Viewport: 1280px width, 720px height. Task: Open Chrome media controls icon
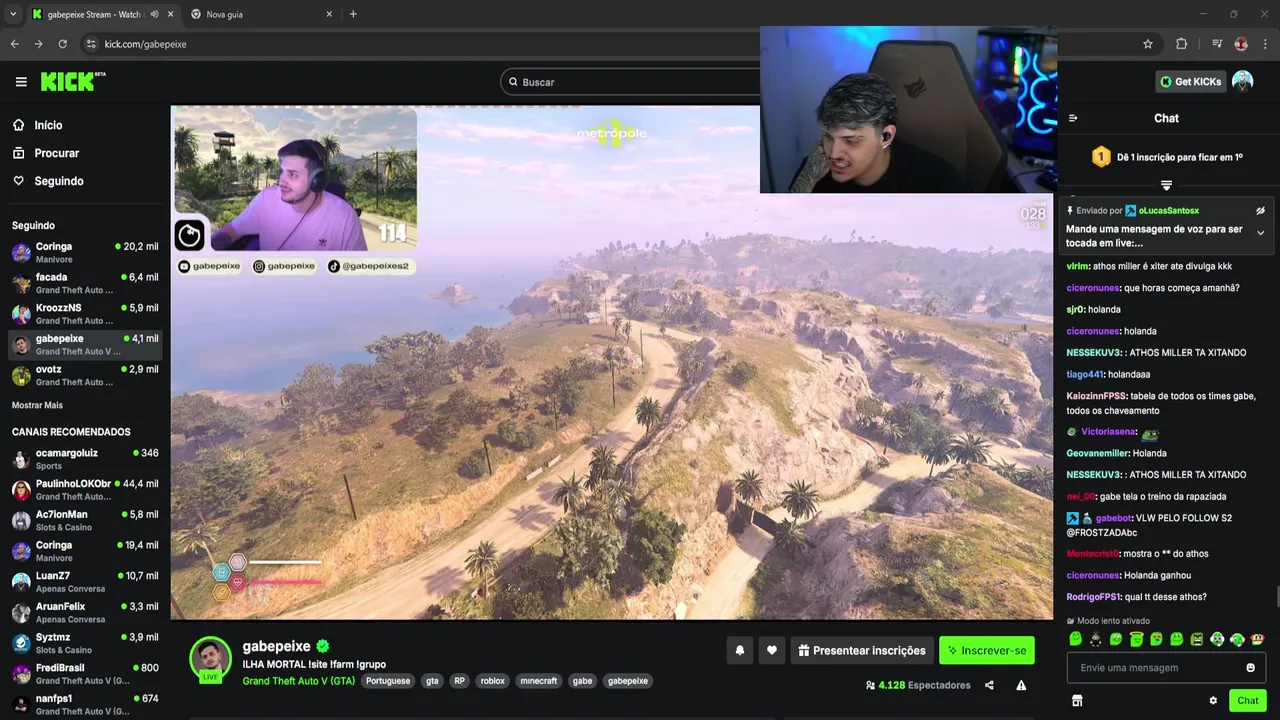(x=1216, y=44)
